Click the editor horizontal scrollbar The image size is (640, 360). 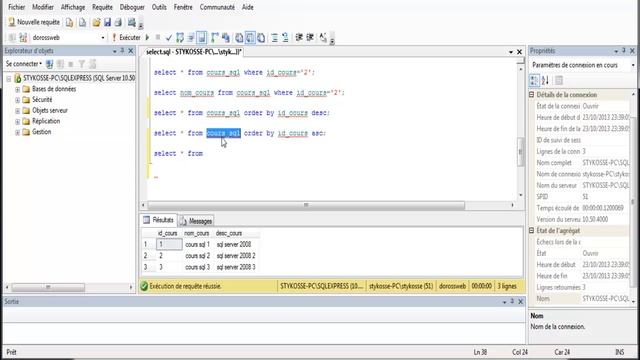click(x=306, y=205)
